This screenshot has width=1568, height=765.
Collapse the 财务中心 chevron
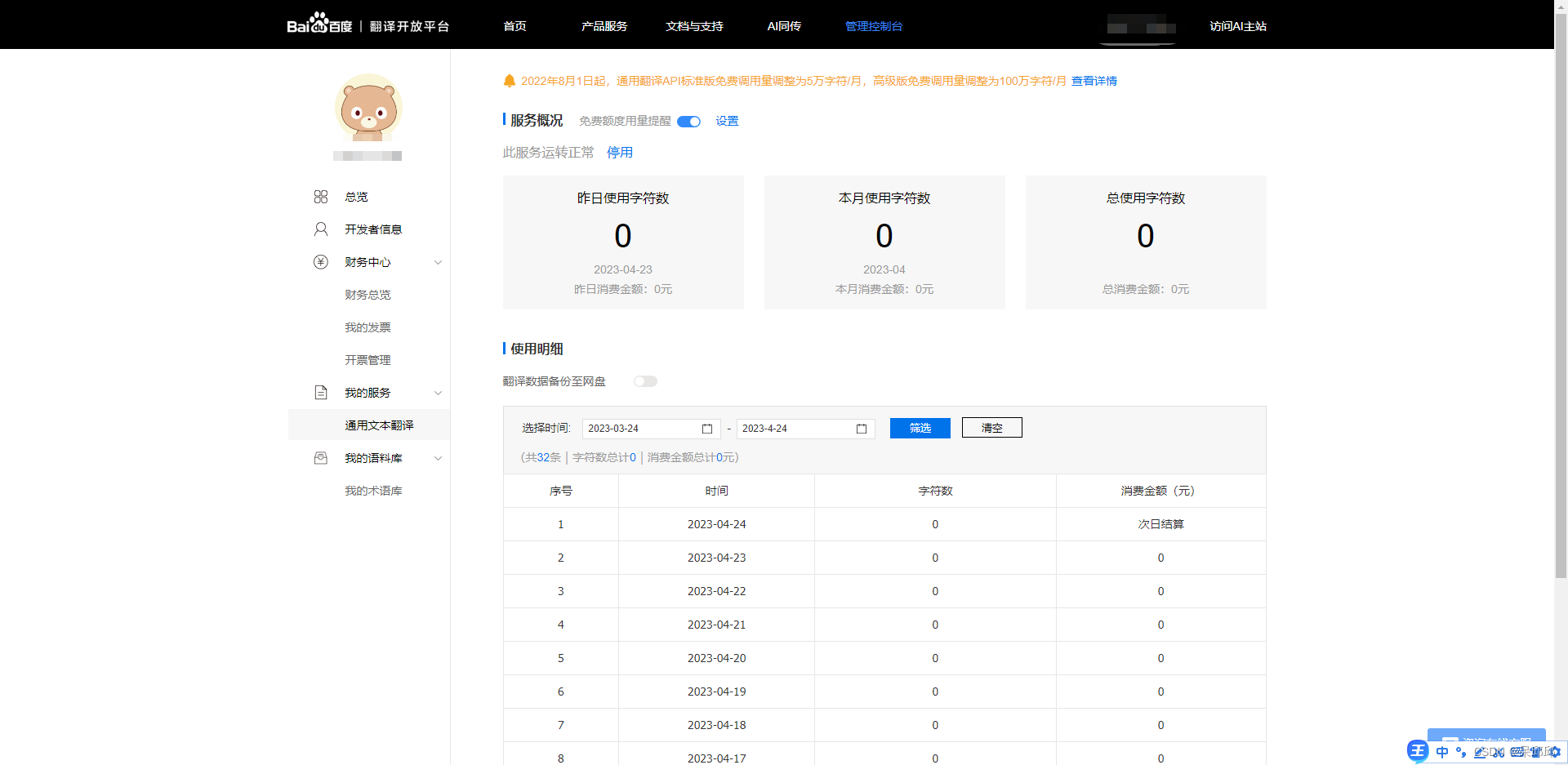(438, 262)
